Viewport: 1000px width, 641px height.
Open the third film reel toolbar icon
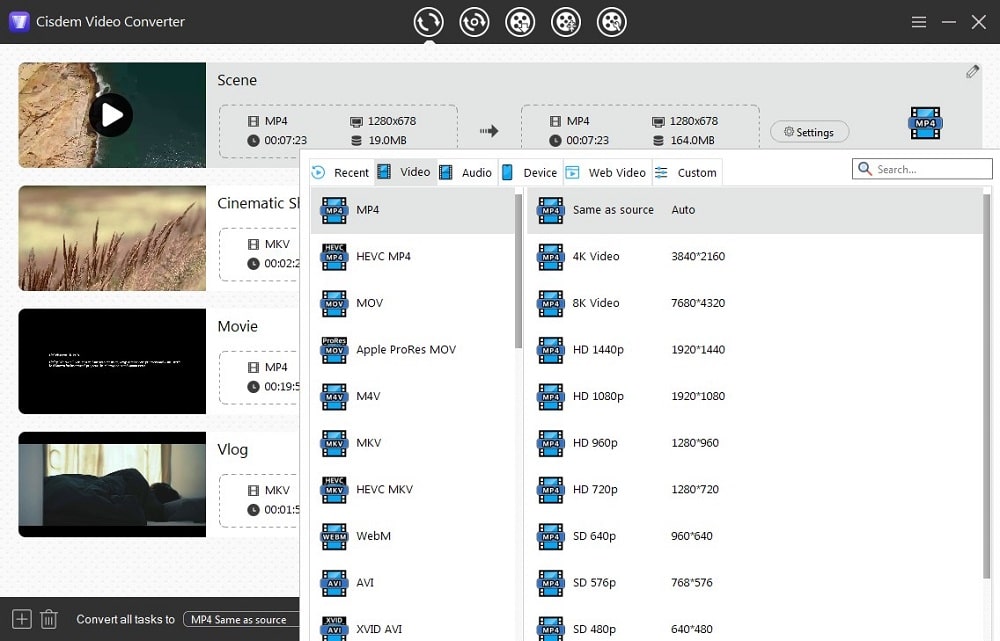(520, 21)
